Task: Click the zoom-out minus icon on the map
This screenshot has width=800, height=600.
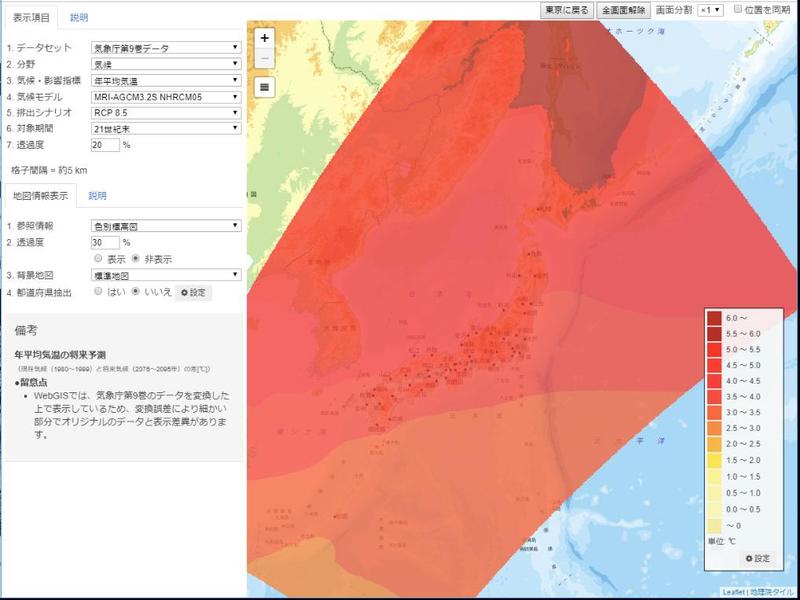Action: pyautogui.click(x=262, y=60)
